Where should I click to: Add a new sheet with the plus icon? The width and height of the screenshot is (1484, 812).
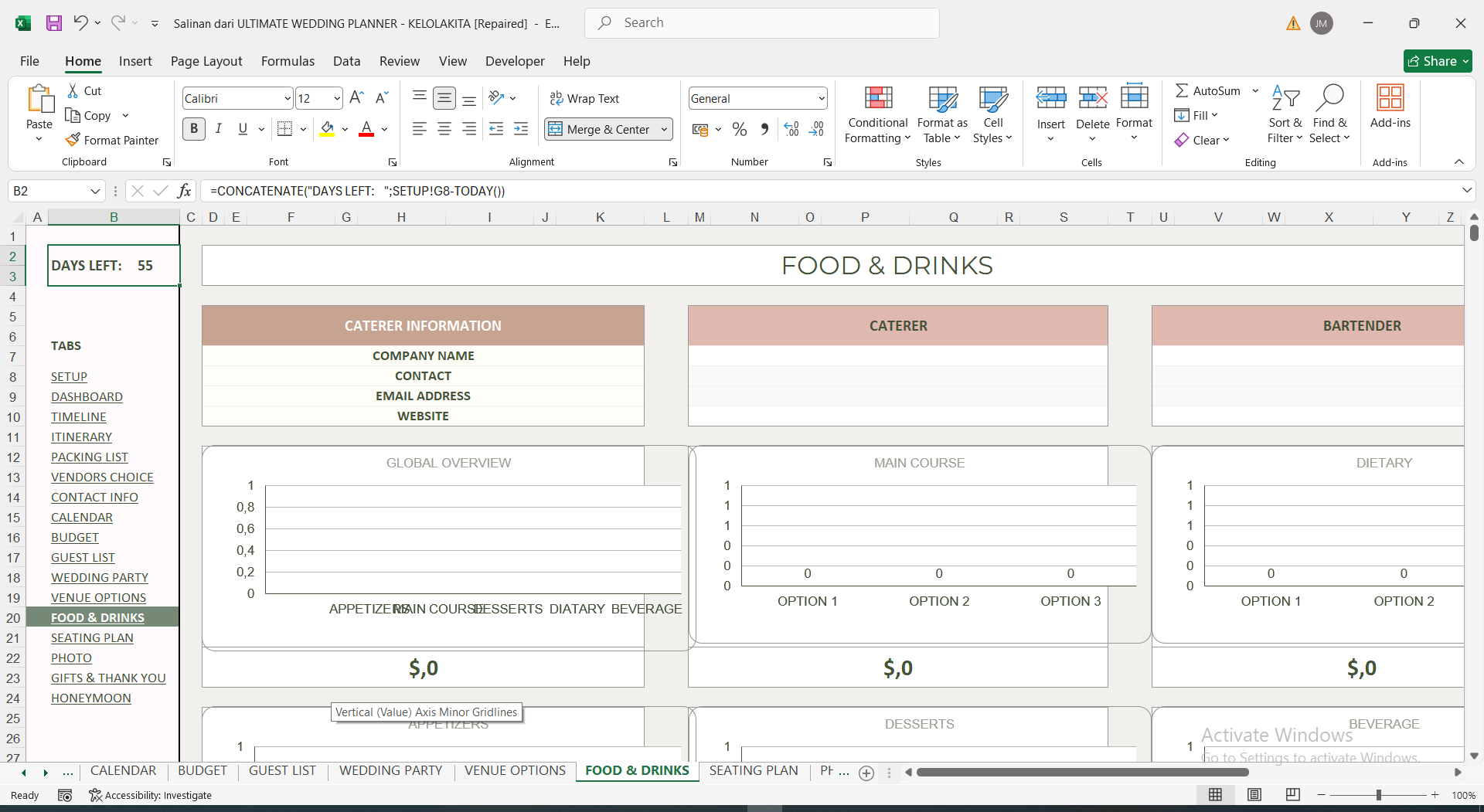(x=866, y=773)
